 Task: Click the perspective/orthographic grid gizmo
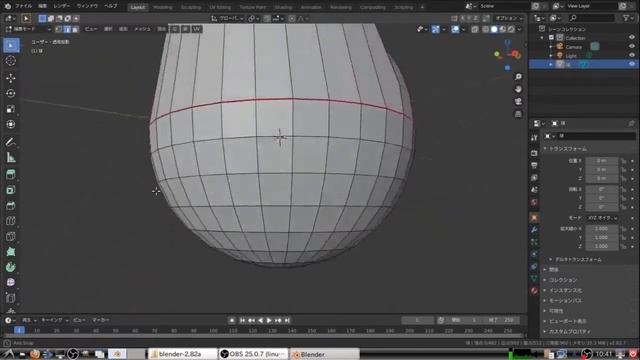pyautogui.click(x=518, y=114)
